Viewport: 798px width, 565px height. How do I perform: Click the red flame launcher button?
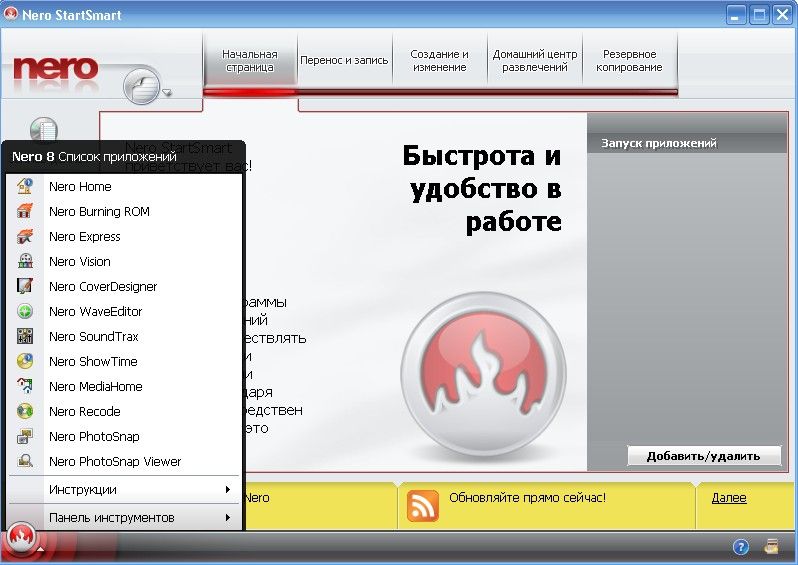[21, 537]
